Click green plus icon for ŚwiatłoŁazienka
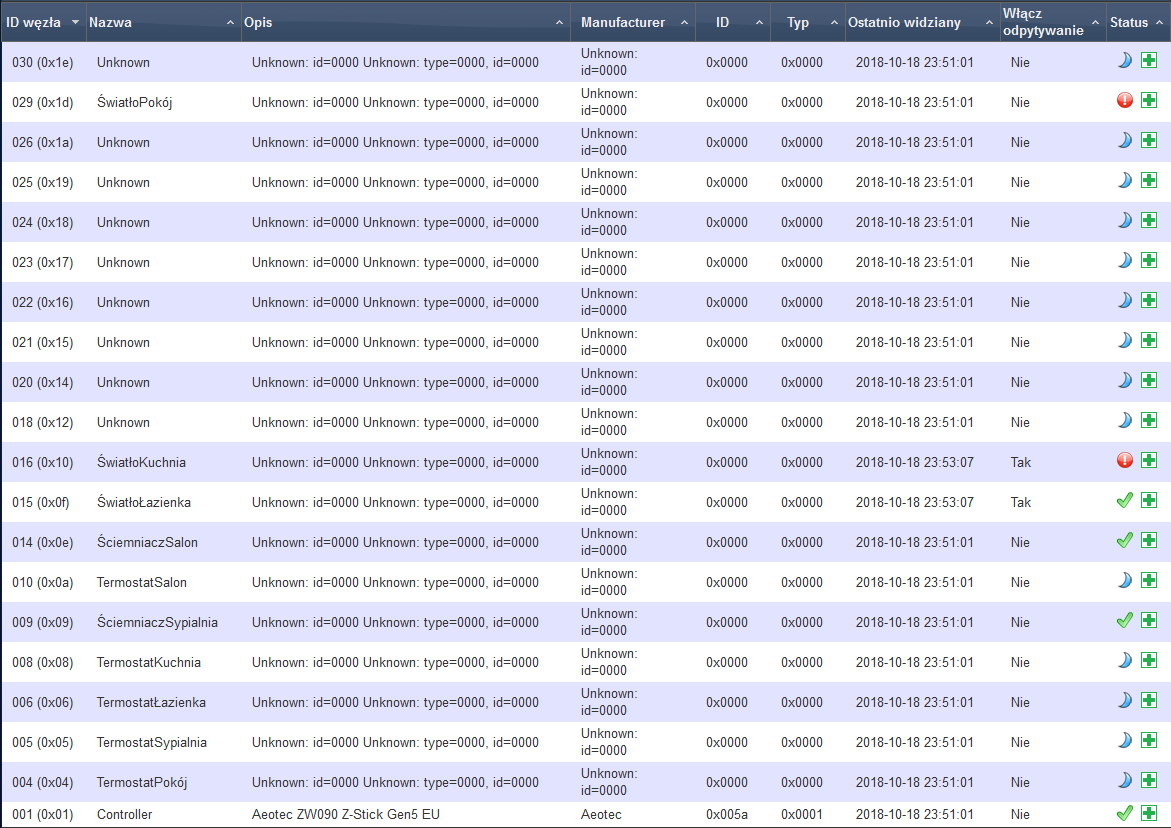 point(1149,500)
